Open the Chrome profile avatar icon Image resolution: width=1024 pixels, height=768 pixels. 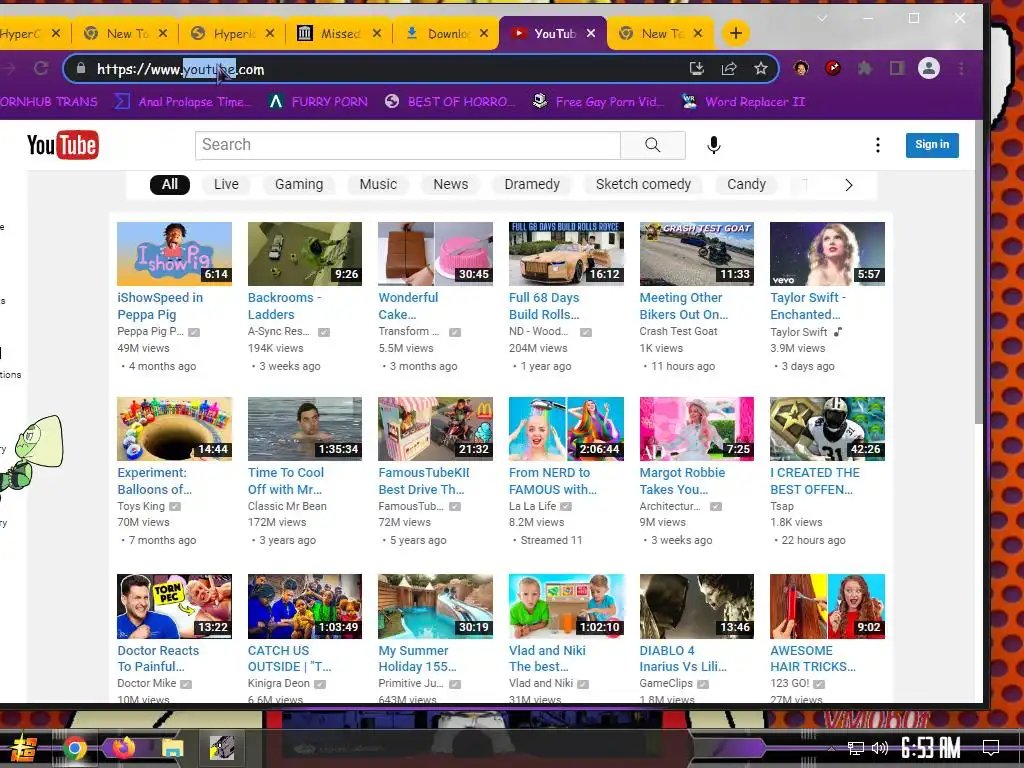click(929, 68)
